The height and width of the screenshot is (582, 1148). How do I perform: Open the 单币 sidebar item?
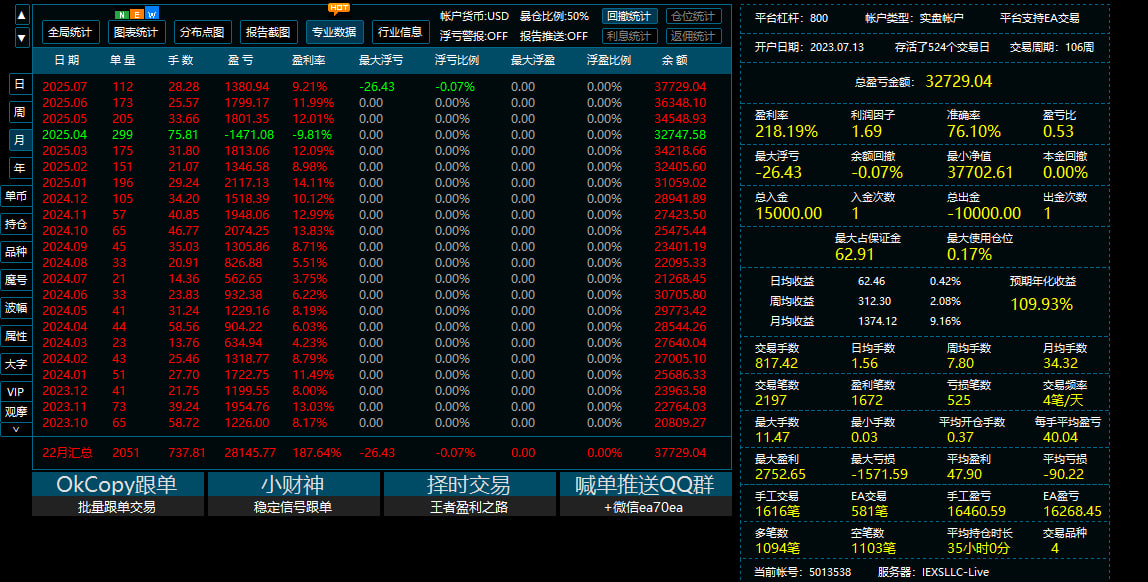pos(16,196)
